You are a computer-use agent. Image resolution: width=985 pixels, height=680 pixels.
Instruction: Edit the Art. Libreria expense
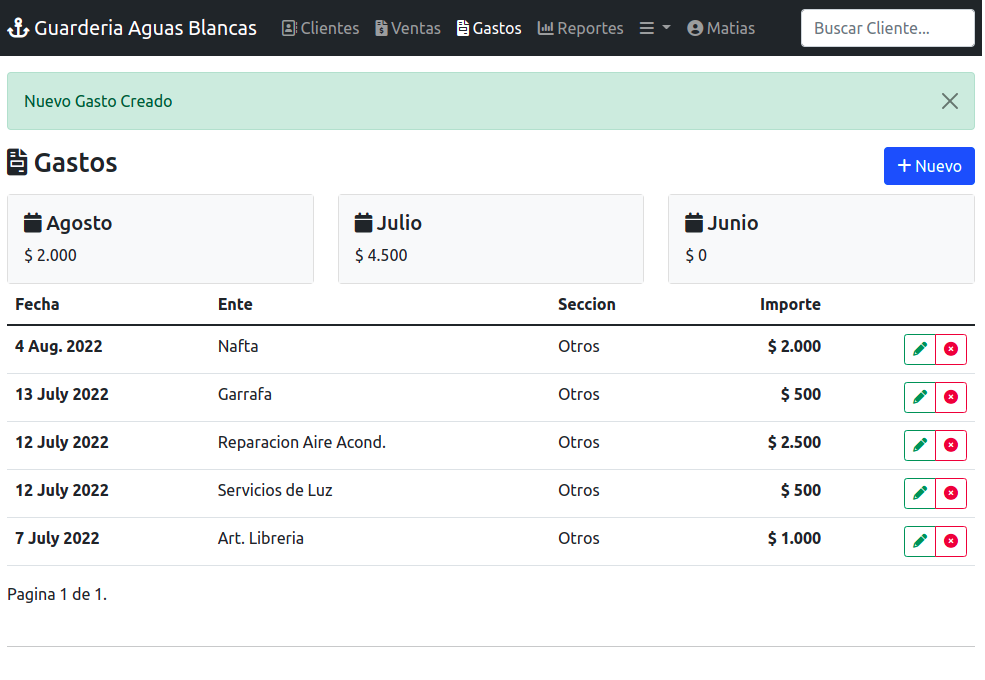pyautogui.click(x=920, y=541)
